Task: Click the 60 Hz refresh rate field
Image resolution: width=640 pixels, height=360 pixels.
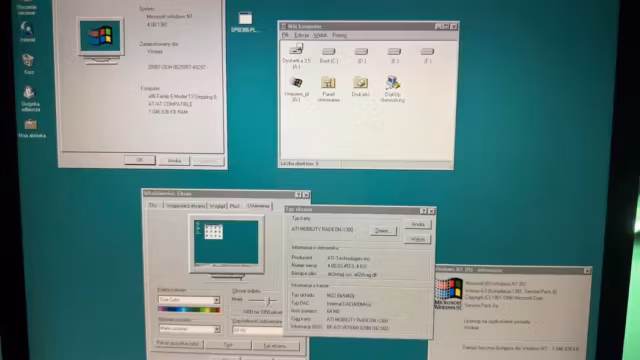Action: click(257, 330)
